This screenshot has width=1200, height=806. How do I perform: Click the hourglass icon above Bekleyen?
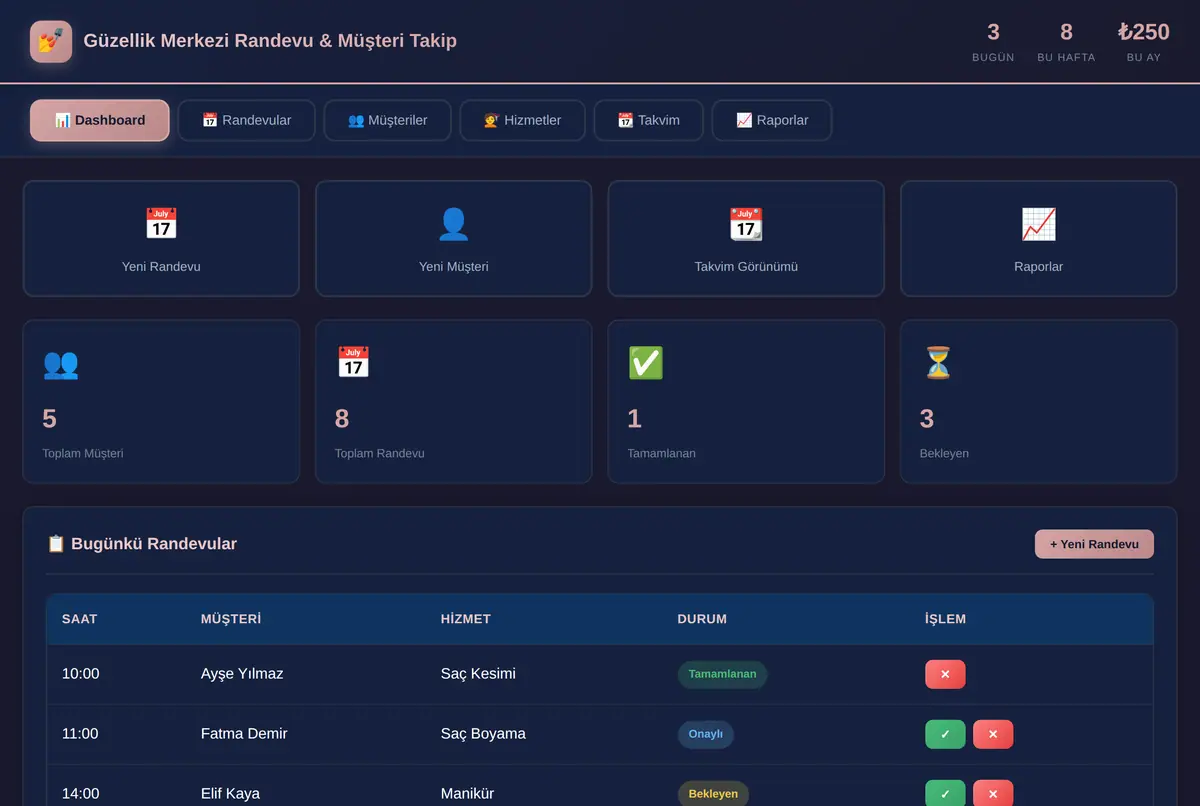938,363
